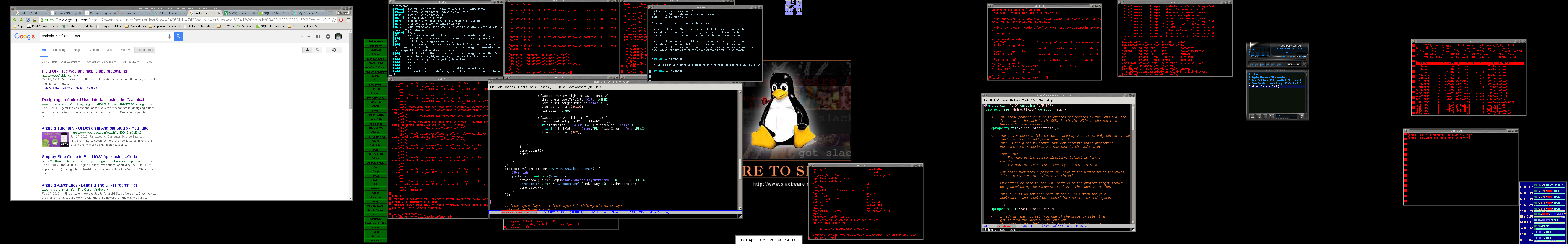Image resolution: width=1568 pixels, height=244 pixels.
Task: Launch SQL console from green launcher
Action: (376, 41)
